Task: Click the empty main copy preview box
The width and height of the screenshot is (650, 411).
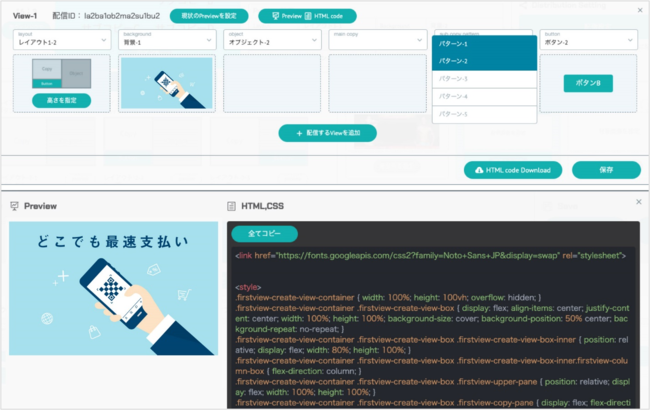Action: tap(377, 83)
